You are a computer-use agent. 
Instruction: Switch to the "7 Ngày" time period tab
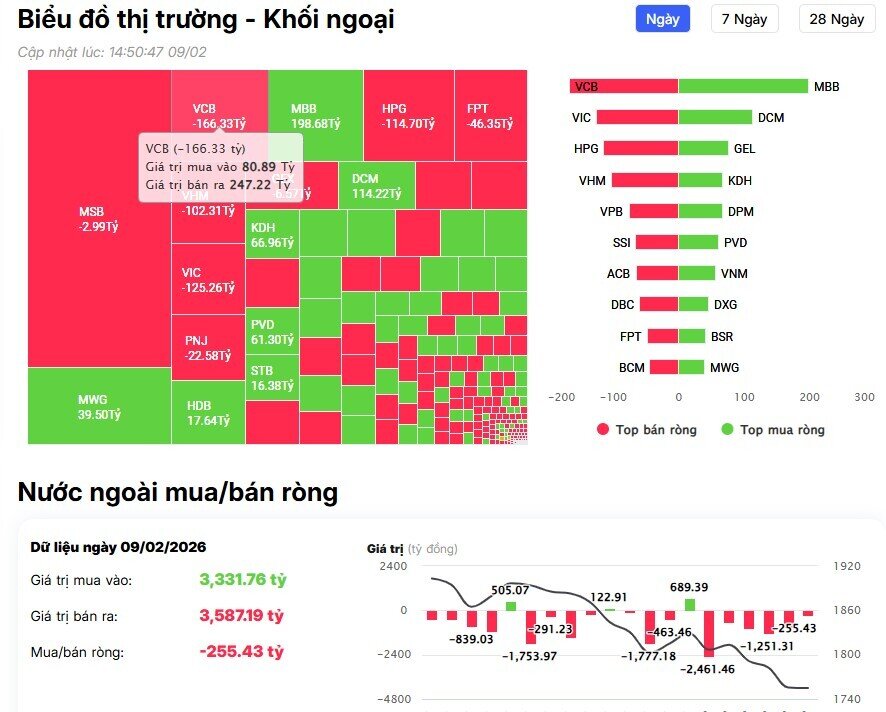pyautogui.click(x=744, y=19)
